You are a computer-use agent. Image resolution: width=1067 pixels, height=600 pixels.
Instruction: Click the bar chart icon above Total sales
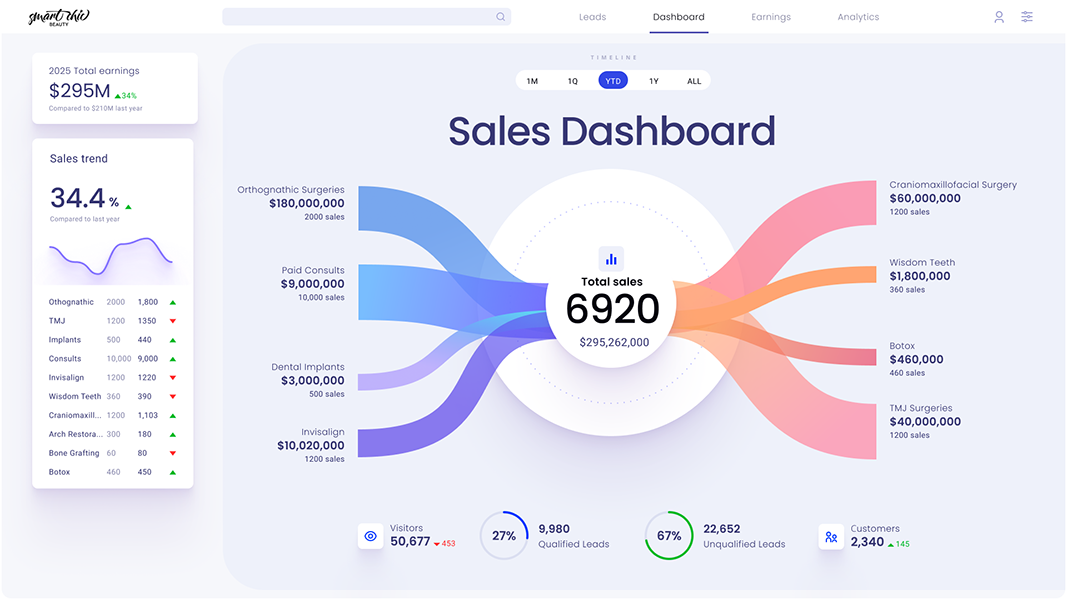pos(611,258)
